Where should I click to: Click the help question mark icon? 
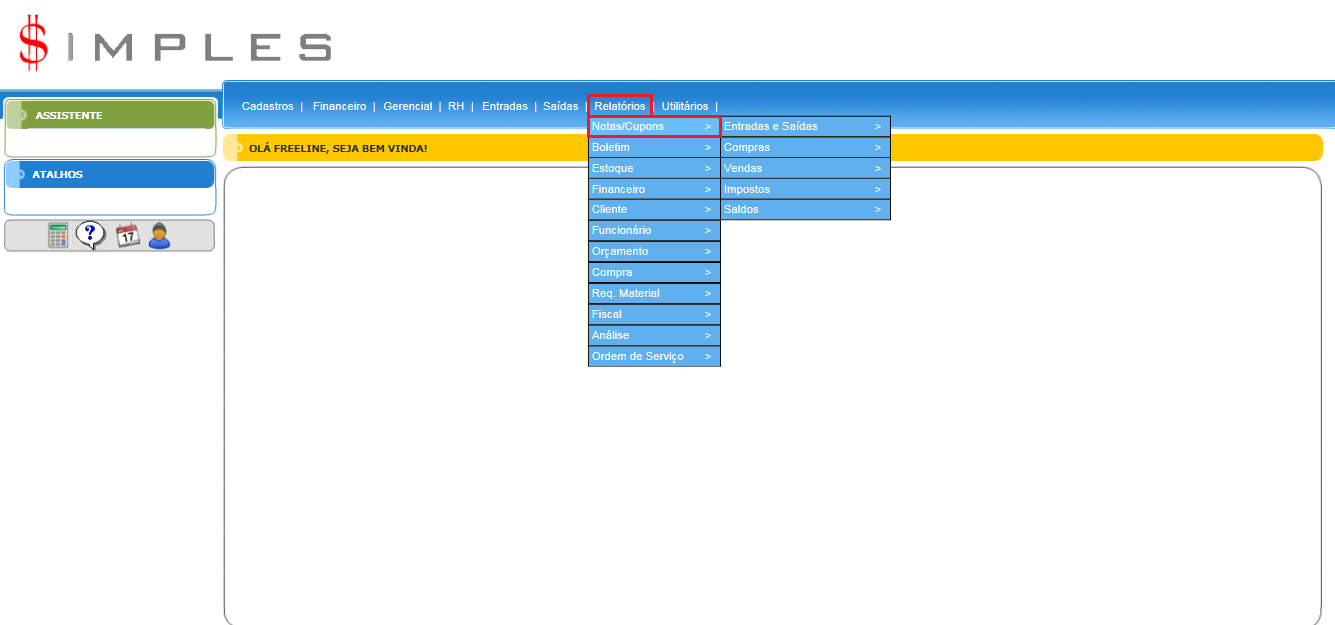pyautogui.click(x=90, y=236)
